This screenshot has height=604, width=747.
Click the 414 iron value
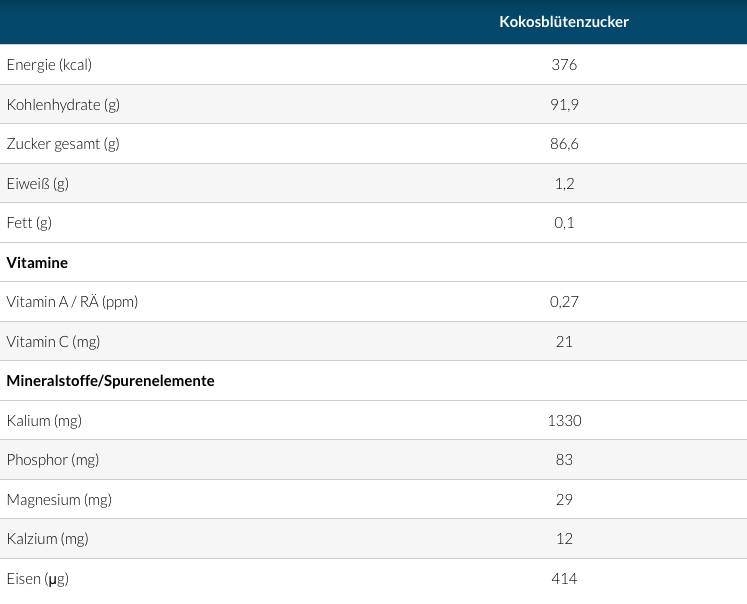click(564, 578)
